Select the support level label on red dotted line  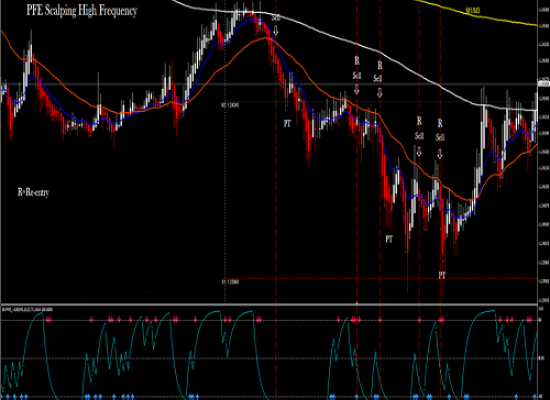[230, 282]
